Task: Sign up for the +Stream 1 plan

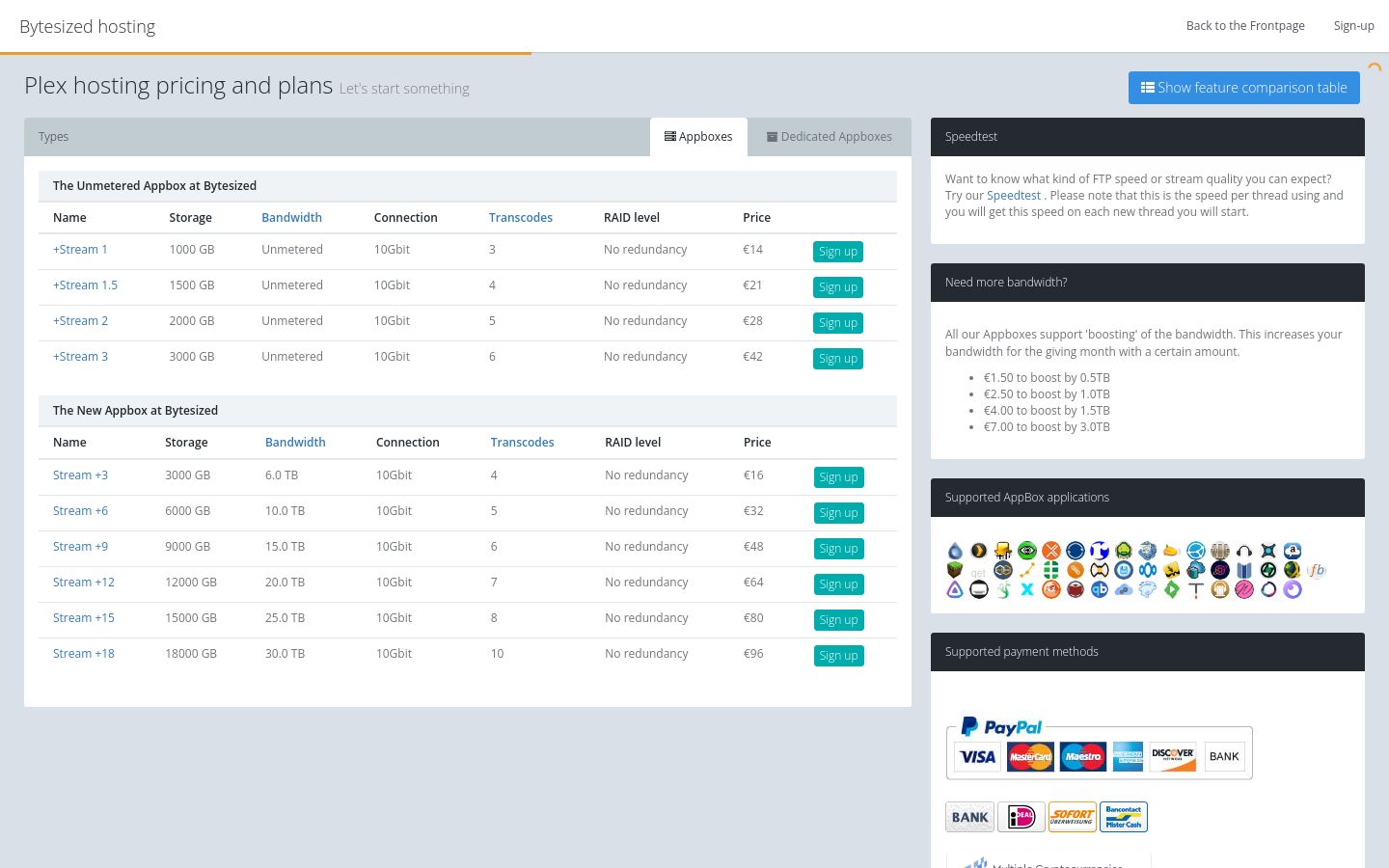Action: [838, 252]
